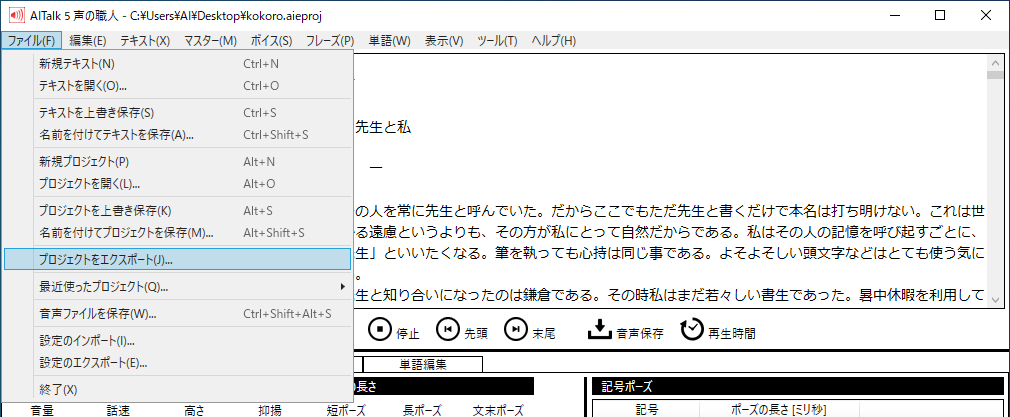
Task: Select テキストを上書き保存(S) entry
Action: click(x=177, y=113)
